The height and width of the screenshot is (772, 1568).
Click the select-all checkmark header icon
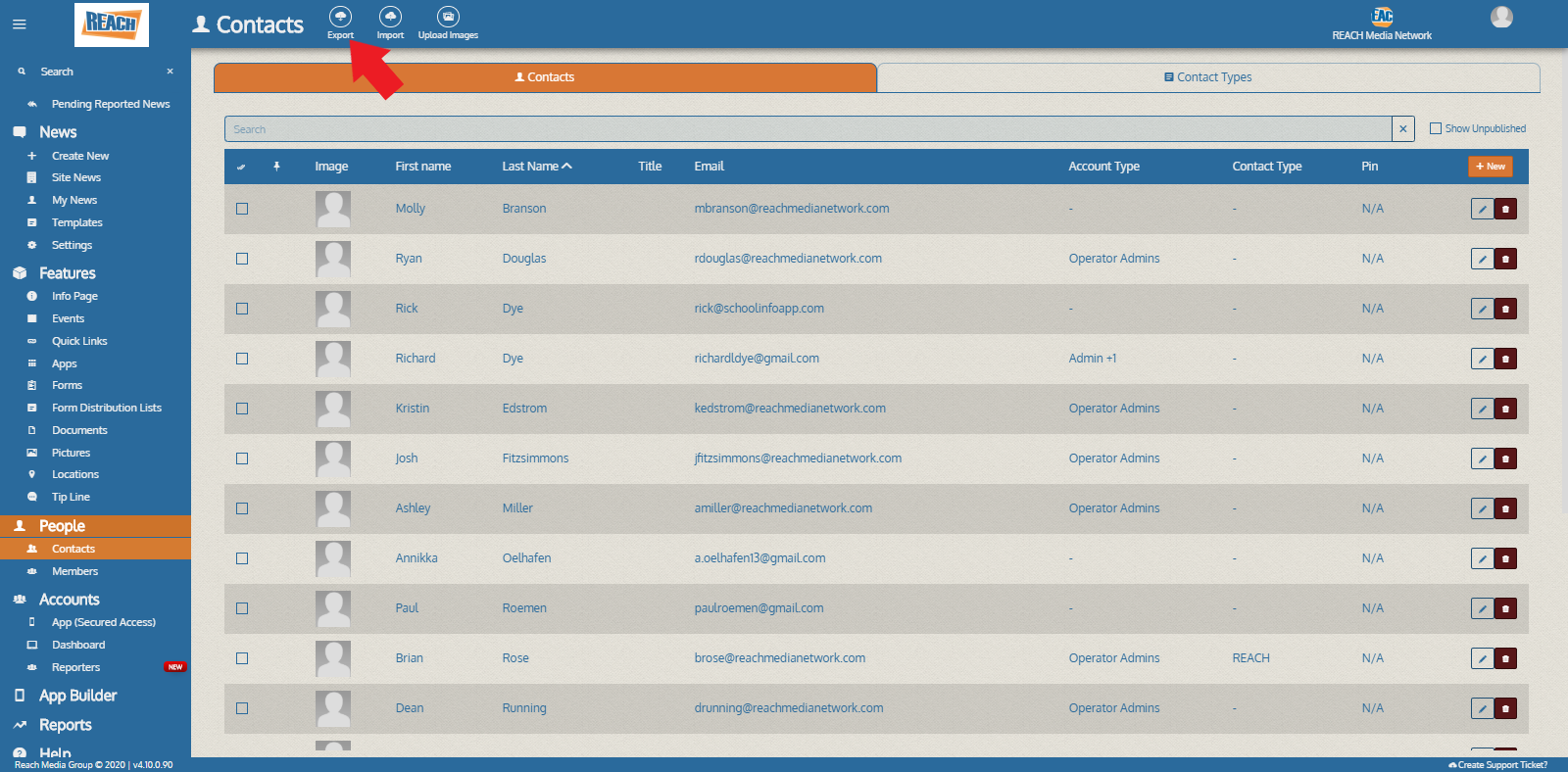coord(241,167)
